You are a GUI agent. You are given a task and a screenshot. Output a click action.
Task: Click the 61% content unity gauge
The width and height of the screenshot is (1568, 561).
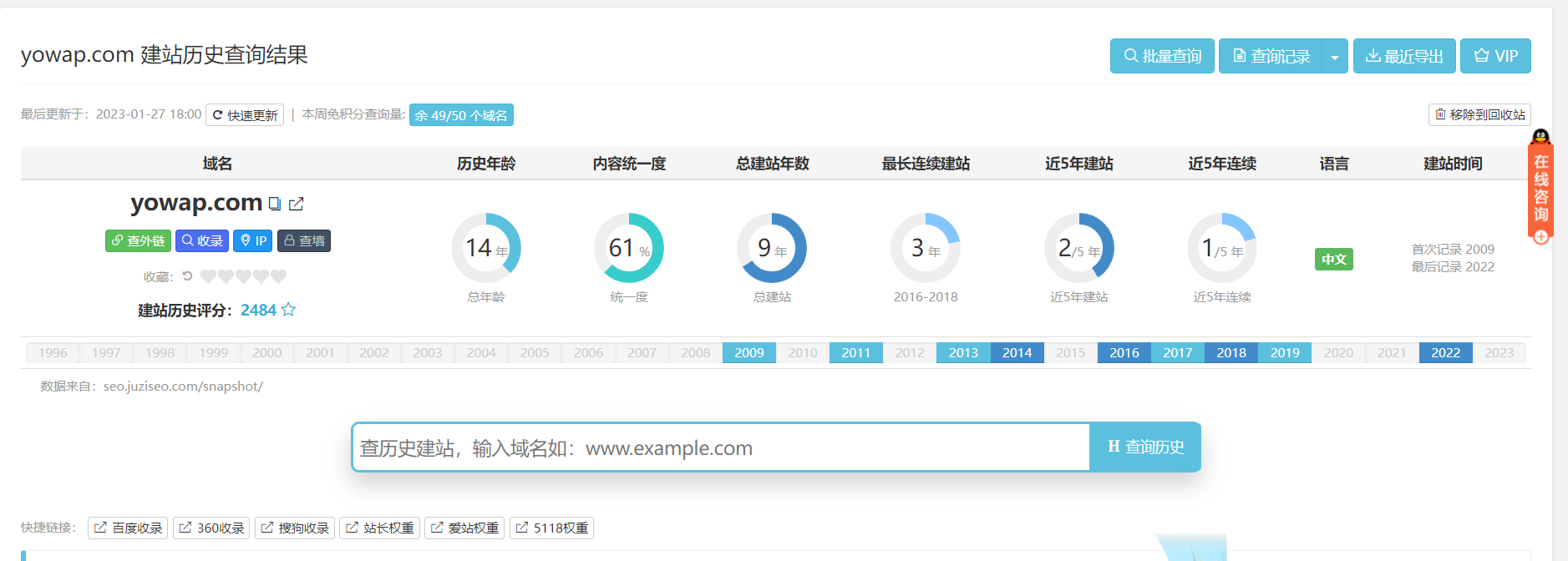[629, 248]
